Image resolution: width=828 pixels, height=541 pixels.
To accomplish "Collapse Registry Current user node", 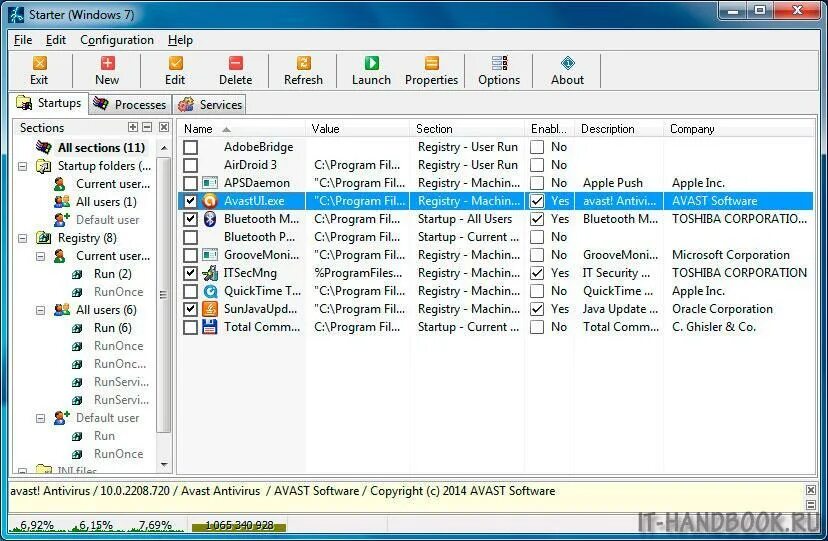I will [41, 256].
